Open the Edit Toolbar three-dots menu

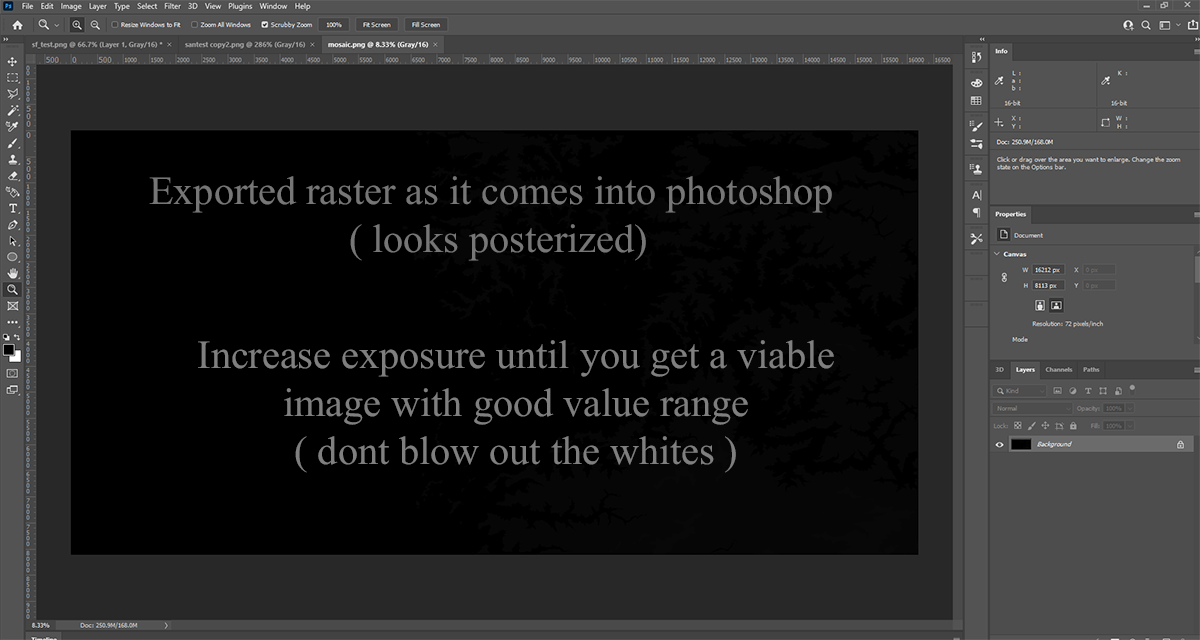tap(13, 322)
